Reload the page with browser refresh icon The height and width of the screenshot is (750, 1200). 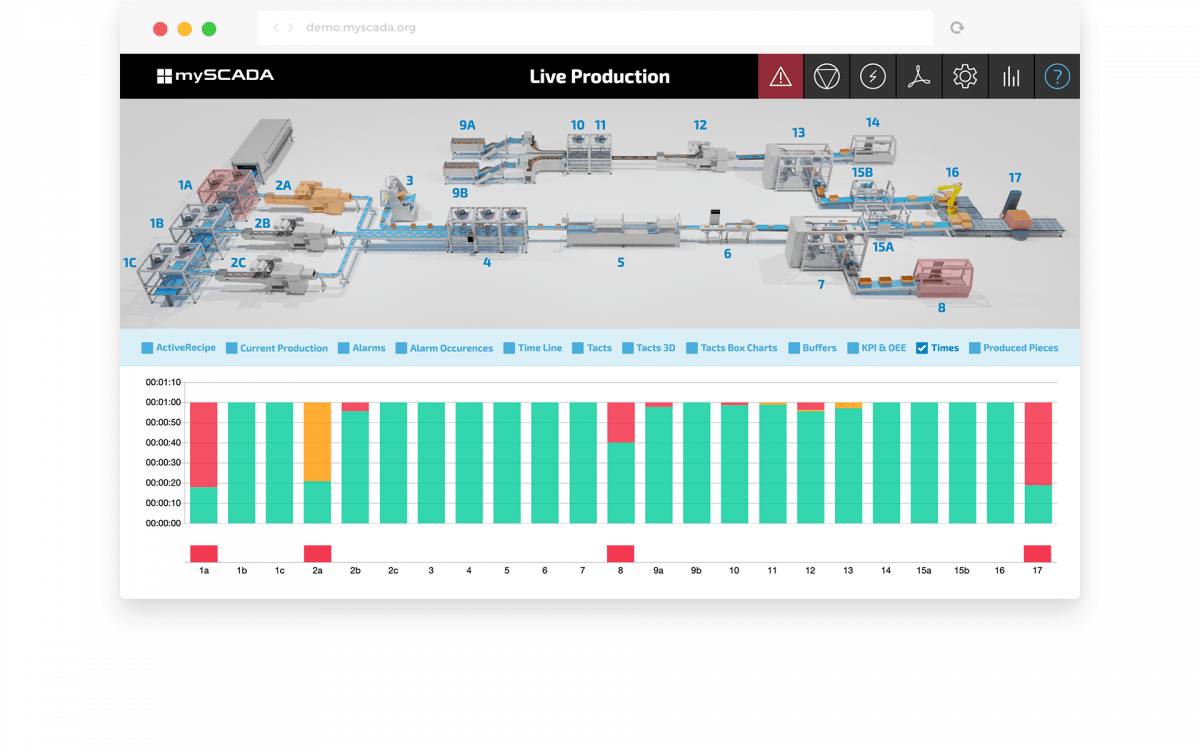coord(957,28)
